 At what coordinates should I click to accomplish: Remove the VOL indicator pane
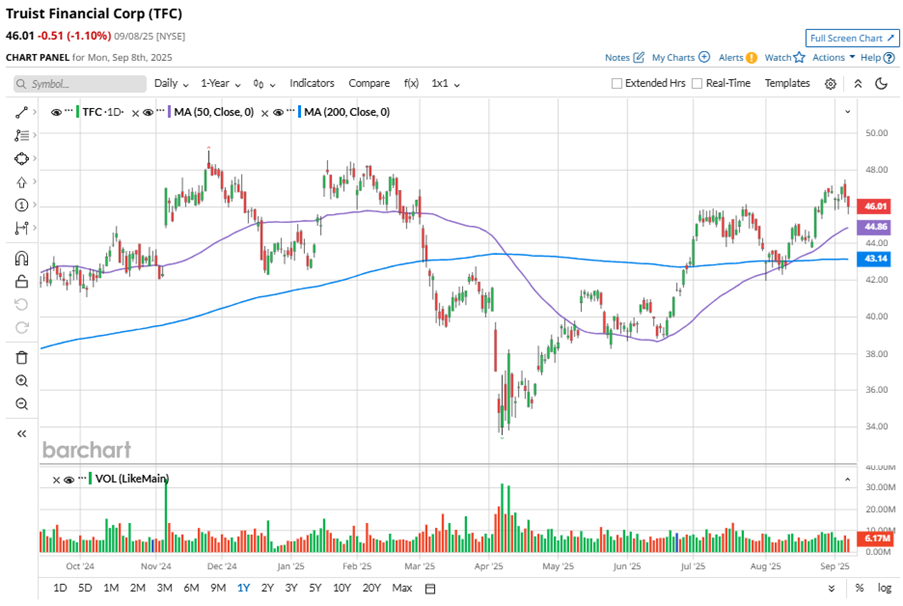pyautogui.click(x=56, y=480)
